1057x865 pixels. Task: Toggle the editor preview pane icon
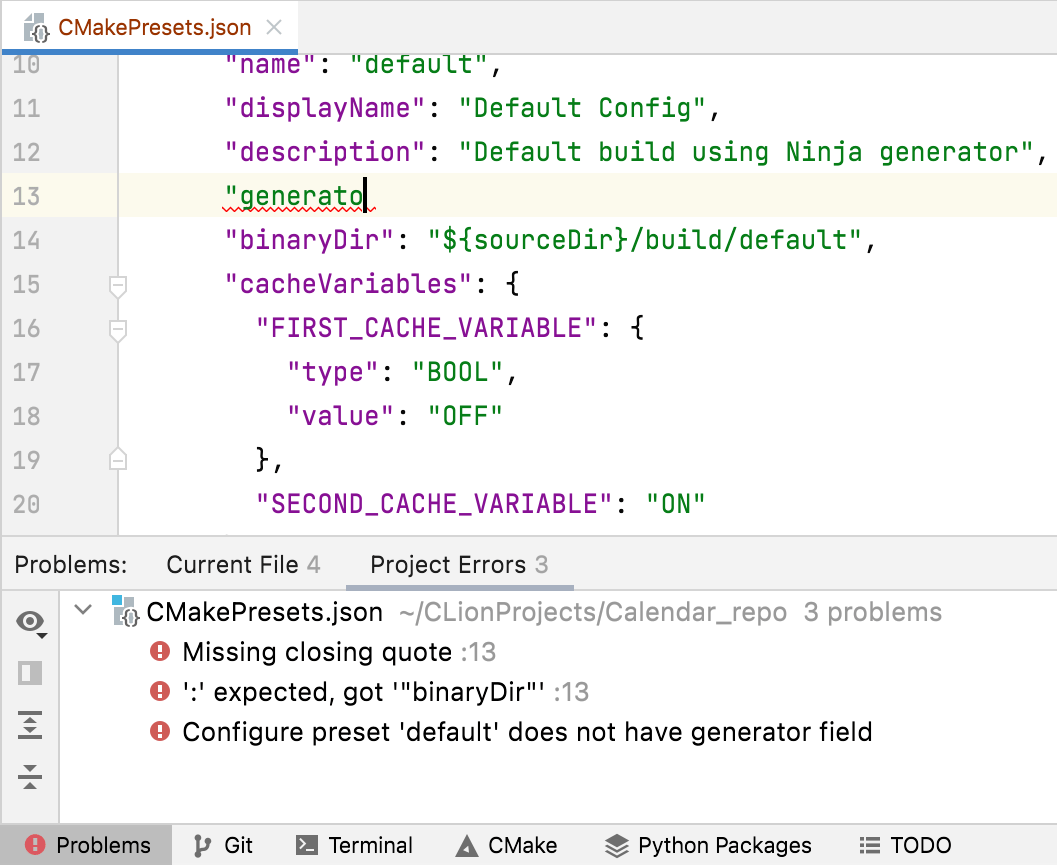click(30, 672)
